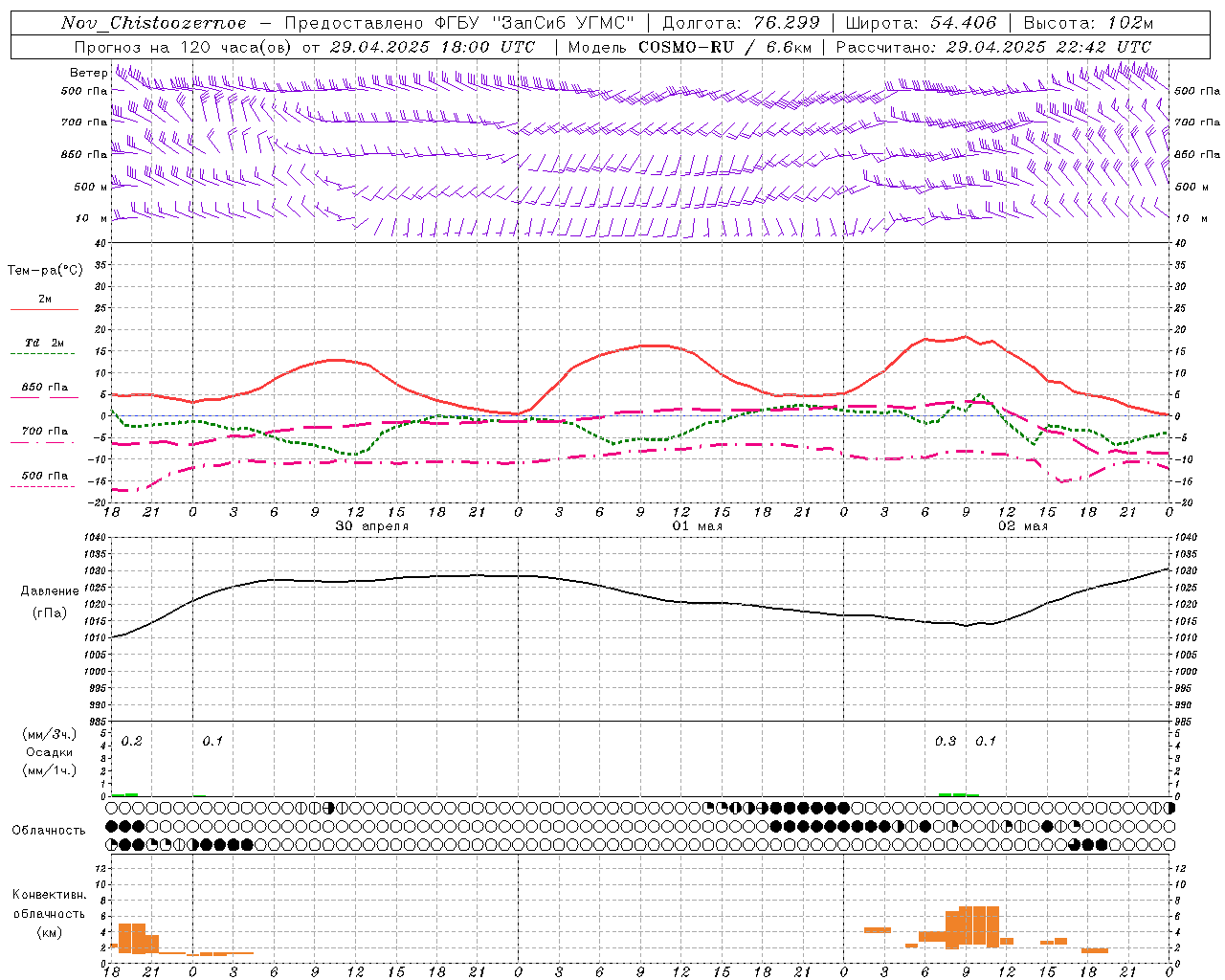Click the Осадки precipitation label
The height and width of the screenshot is (980, 1225).
point(50,752)
